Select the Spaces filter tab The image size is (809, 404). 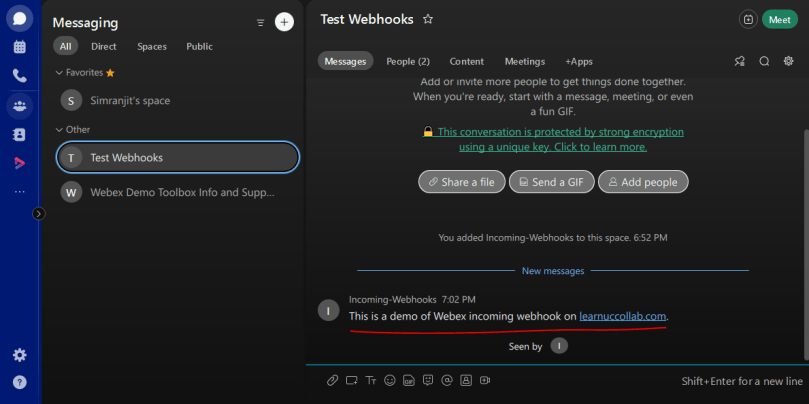tap(152, 46)
